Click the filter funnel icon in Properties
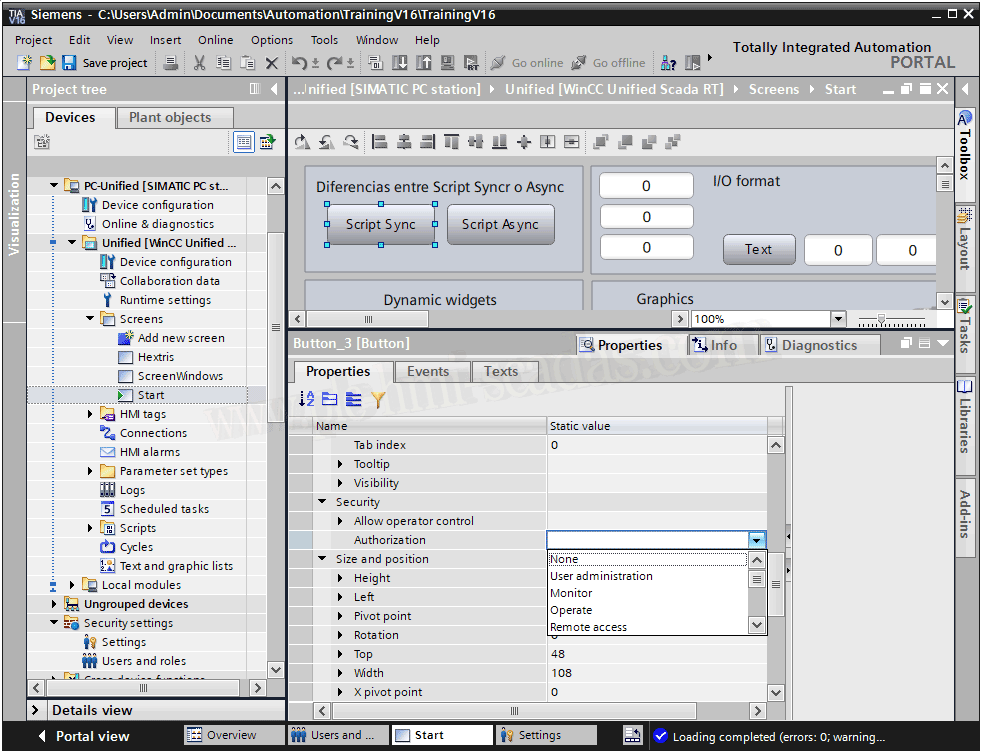This screenshot has width=982, height=753. (x=378, y=399)
